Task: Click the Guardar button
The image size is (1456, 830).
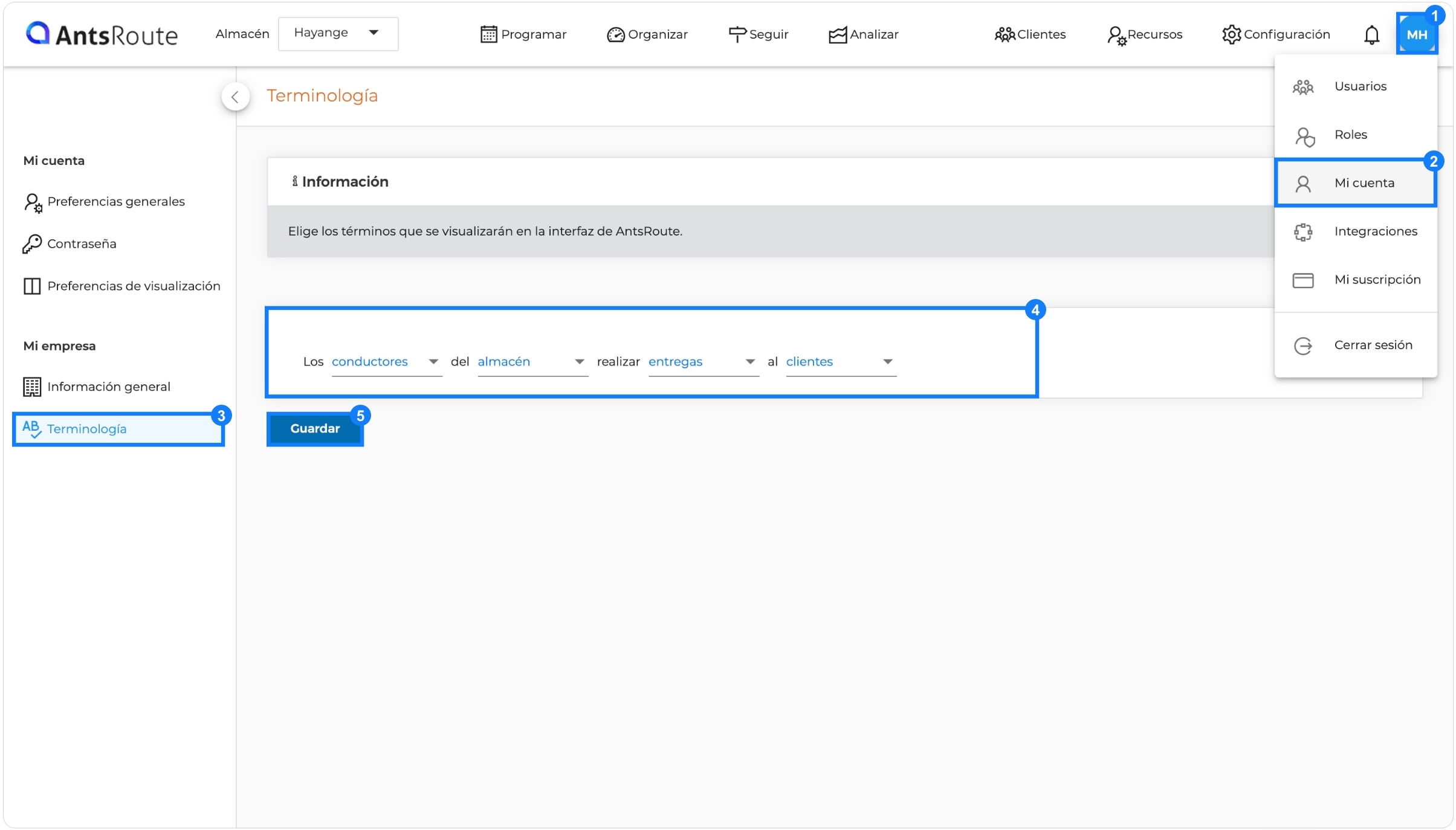Action: click(x=315, y=429)
